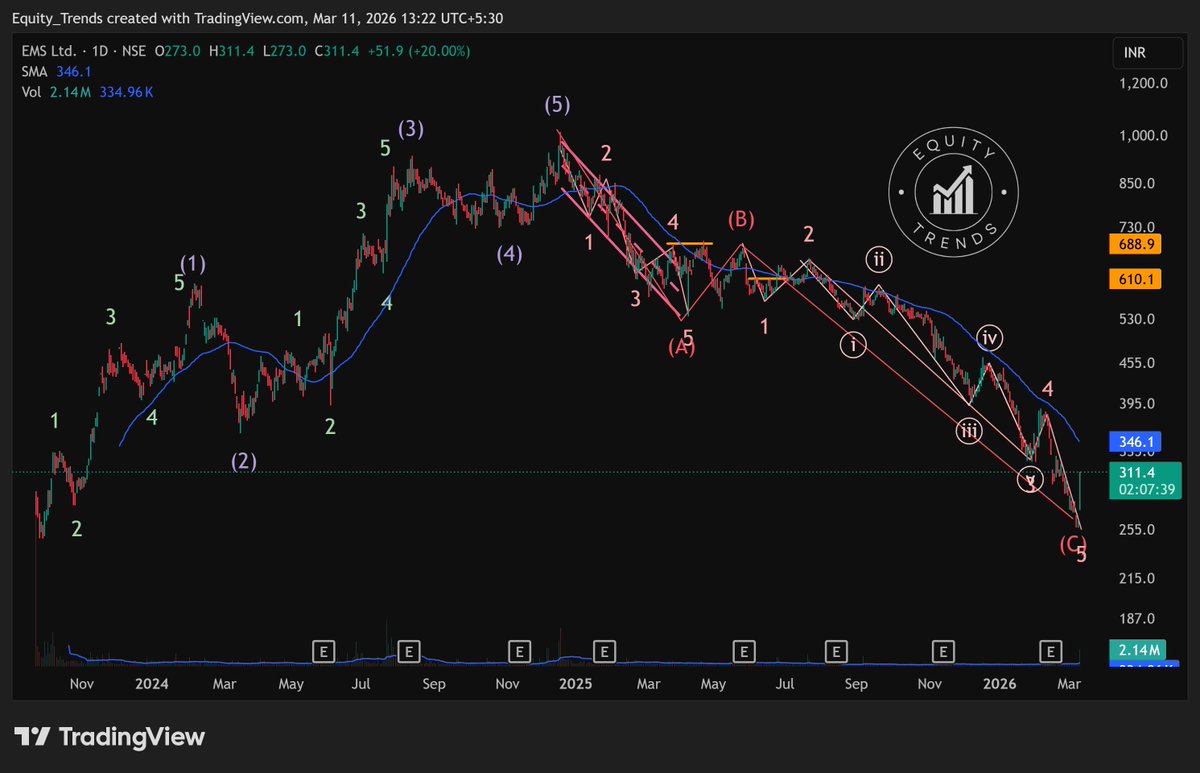1200x773 pixels.
Task: Click the blue 346.1 SMA price label
Action: pyautogui.click(x=1134, y=441)
